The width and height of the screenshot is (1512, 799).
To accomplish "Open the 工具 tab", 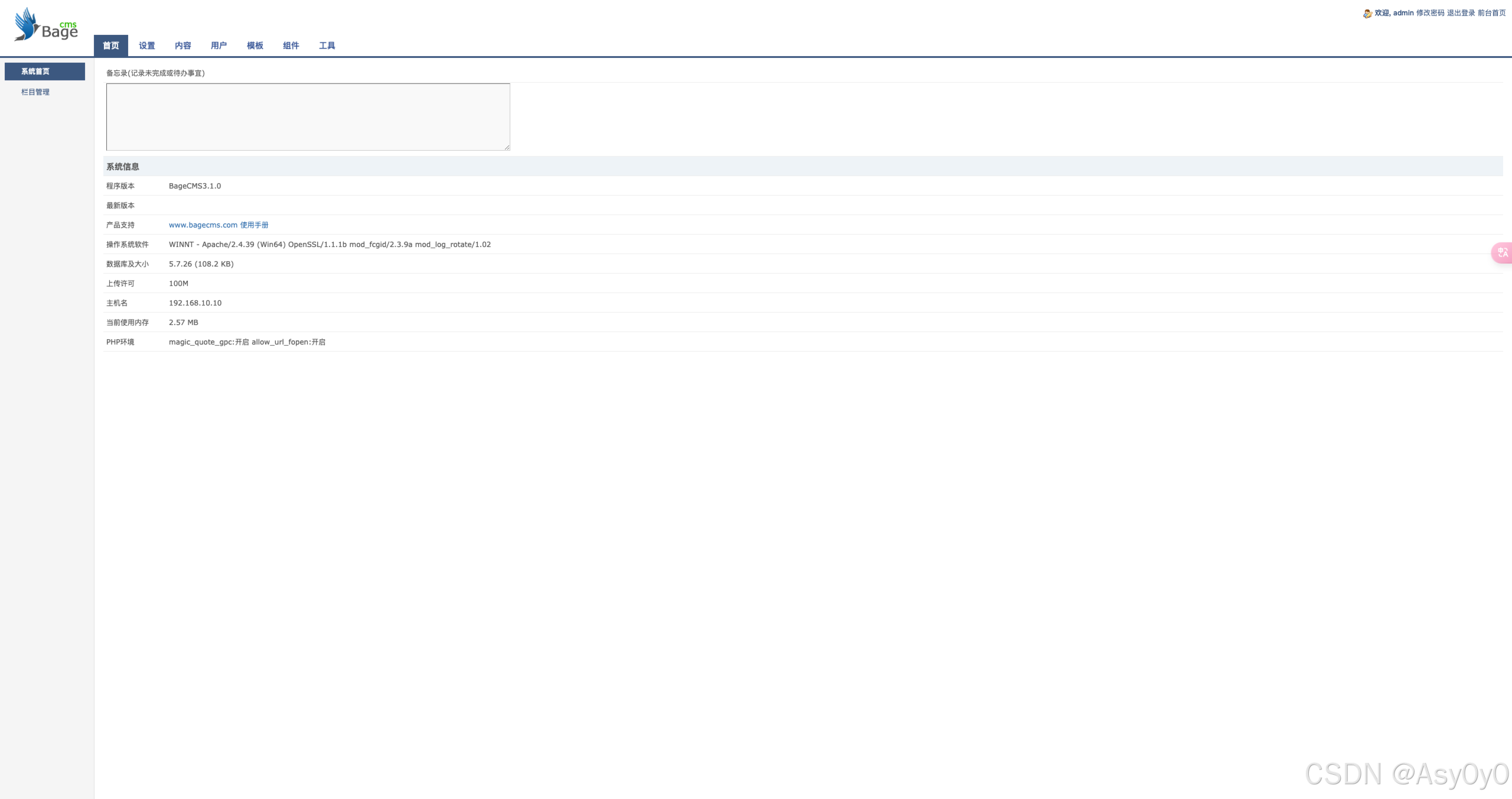I will [x=327, y=46].
